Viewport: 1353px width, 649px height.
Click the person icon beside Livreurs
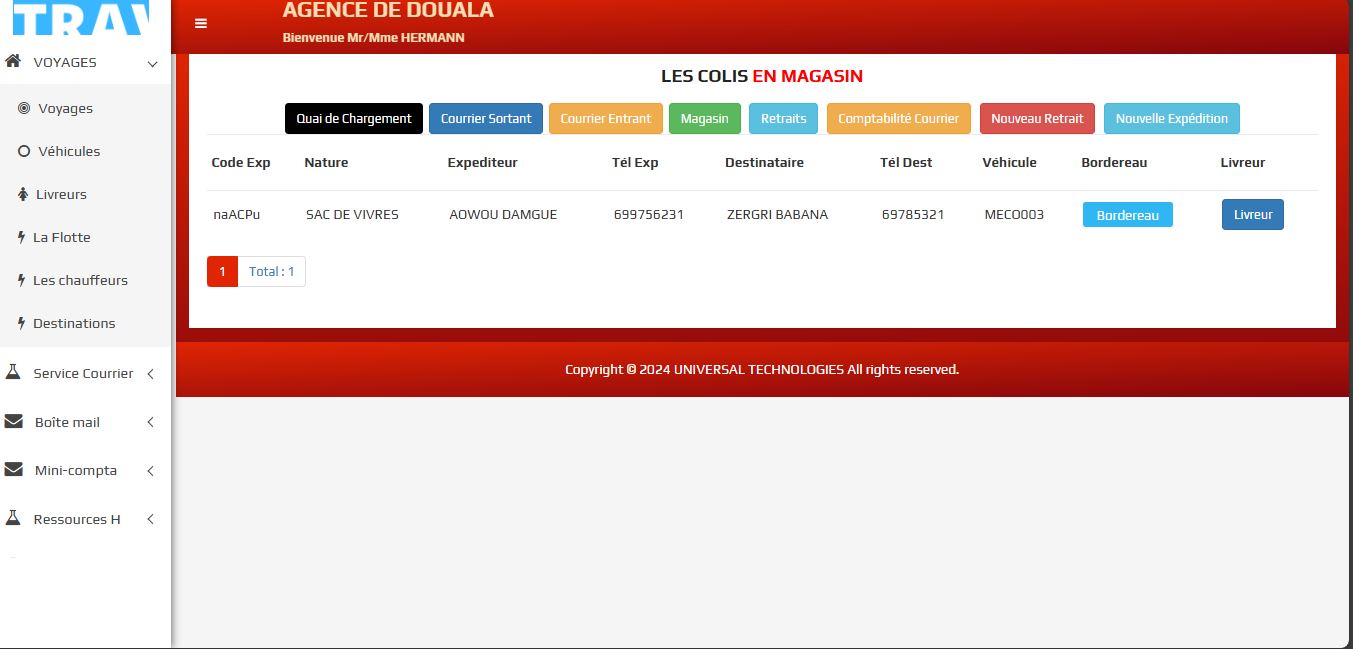[x=24, y=194]
